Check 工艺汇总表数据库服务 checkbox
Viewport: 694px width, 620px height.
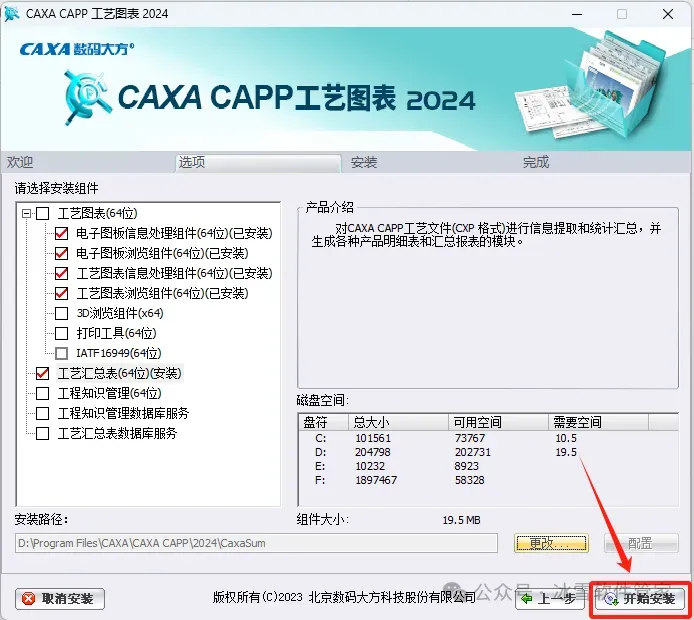click(x=42, y=433)
